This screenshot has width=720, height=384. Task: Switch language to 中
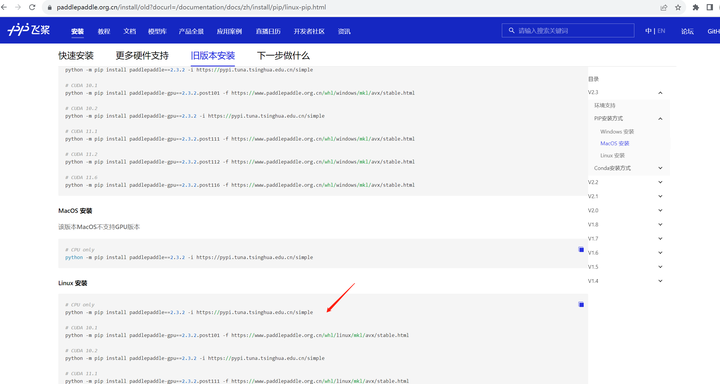point(648,31)
